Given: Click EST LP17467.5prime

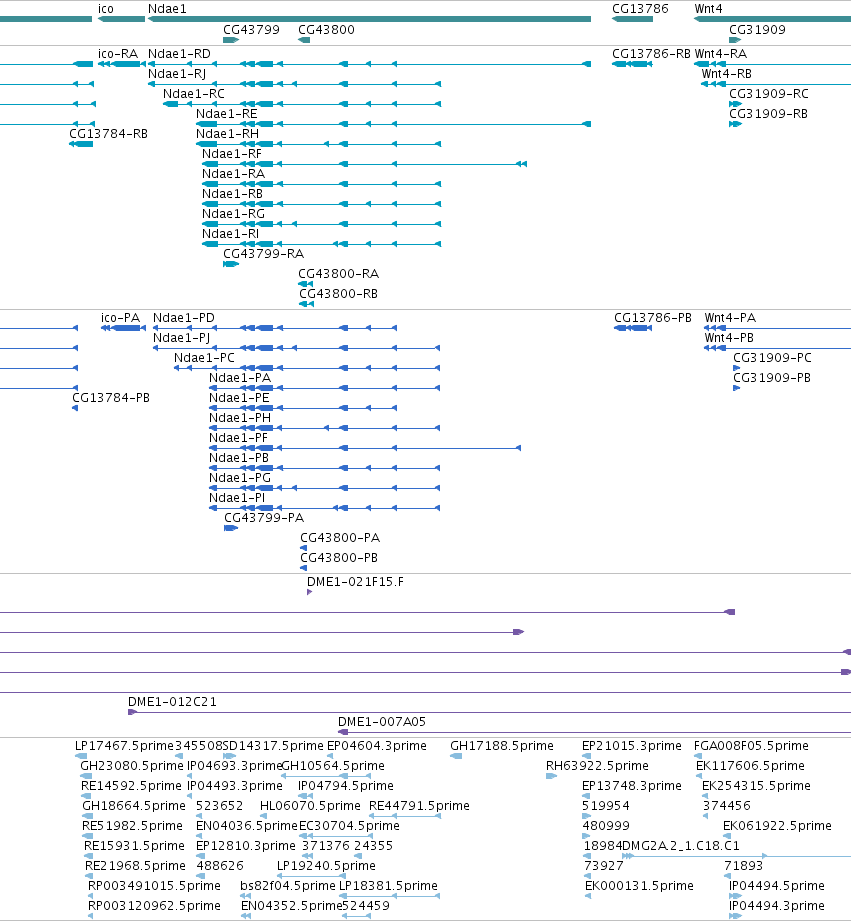Looking at the screenshot, I should [81, 756].
